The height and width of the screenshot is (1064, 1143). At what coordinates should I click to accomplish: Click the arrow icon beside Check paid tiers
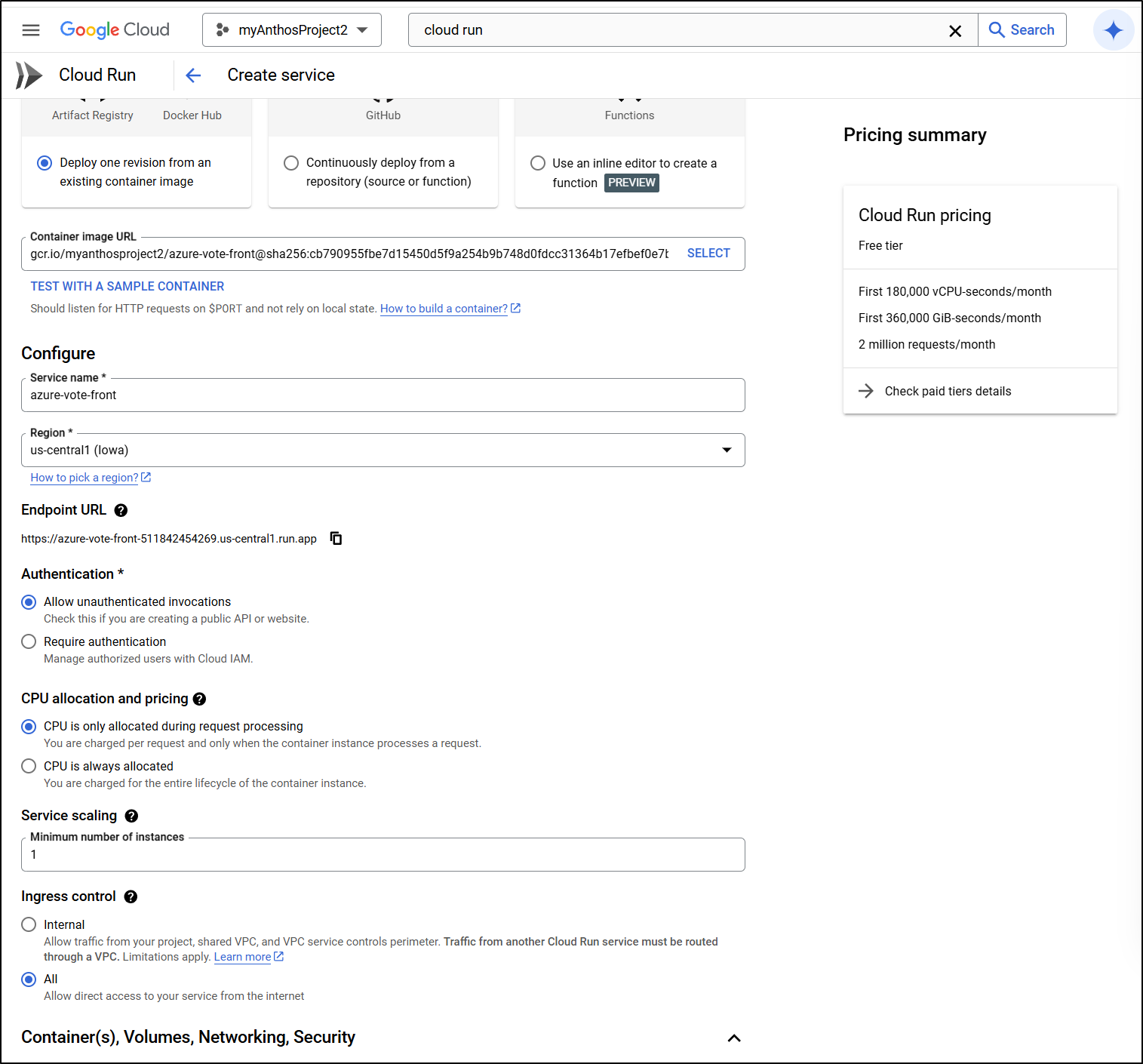[x=866, y=391]
